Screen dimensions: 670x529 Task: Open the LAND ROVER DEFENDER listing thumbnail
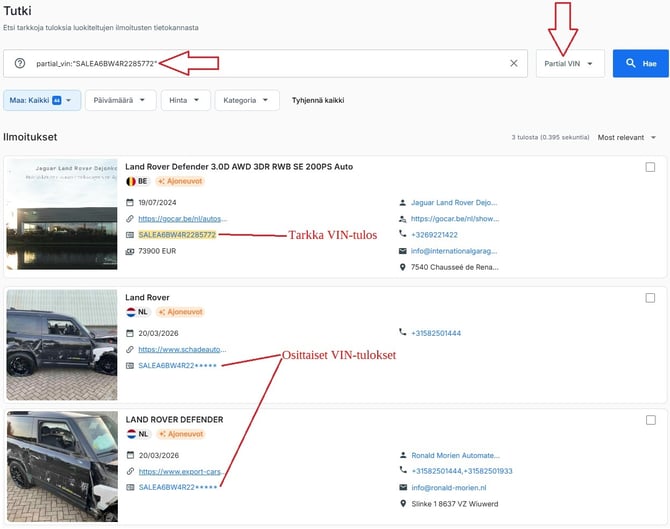coord(62,467)
